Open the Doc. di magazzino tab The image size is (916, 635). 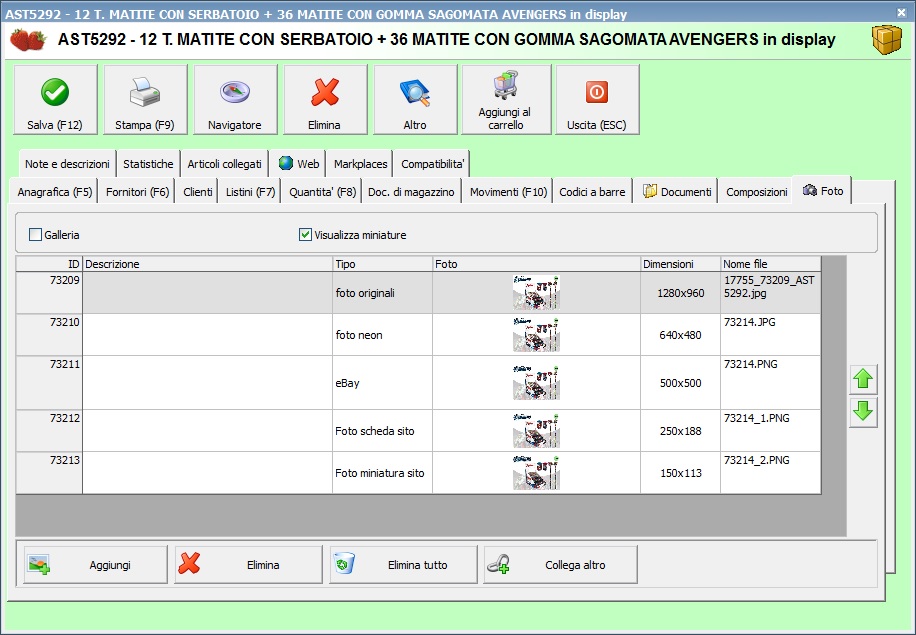coord(411,192)
